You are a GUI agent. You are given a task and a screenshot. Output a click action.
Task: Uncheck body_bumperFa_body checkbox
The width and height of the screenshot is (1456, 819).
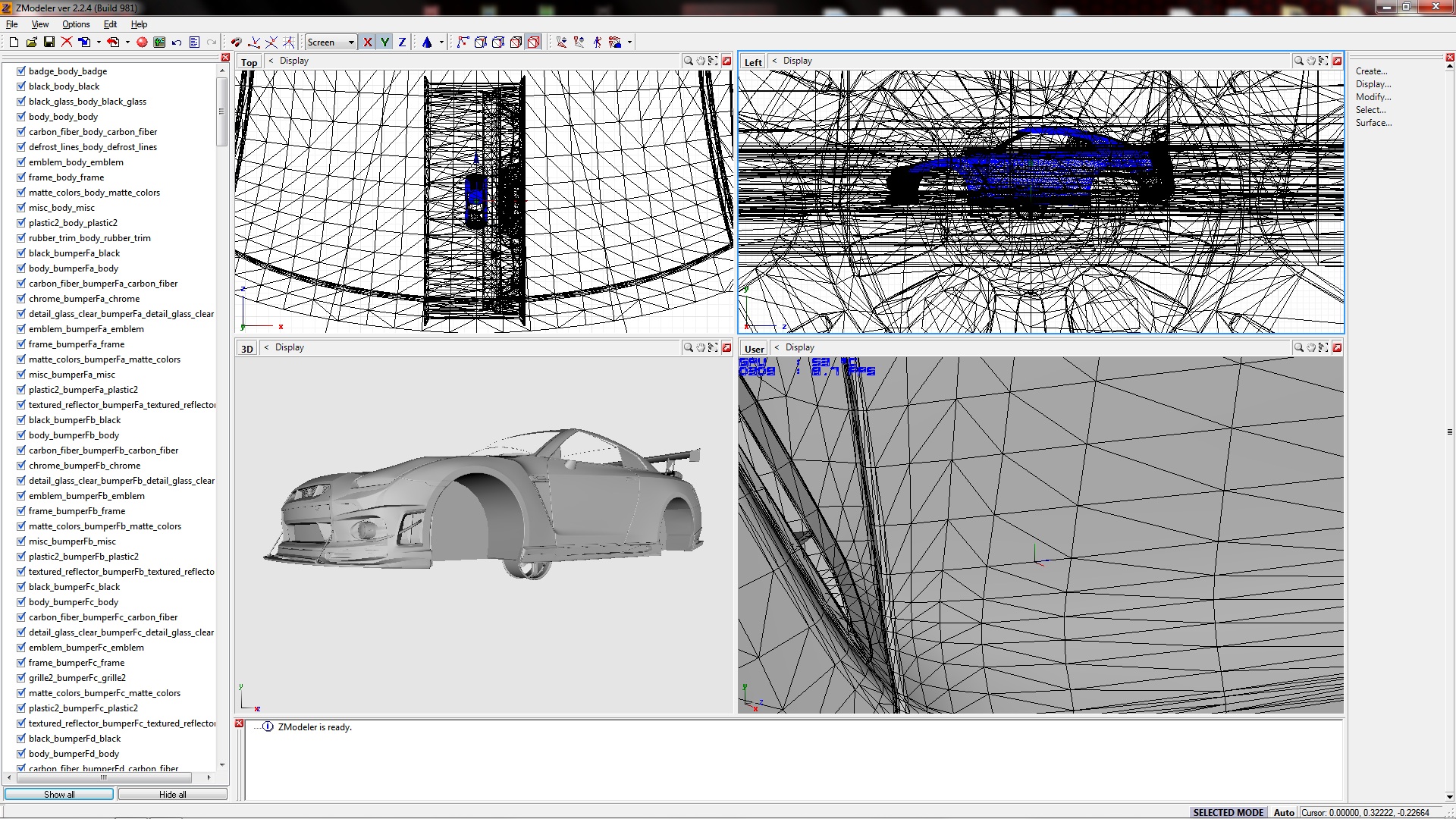click(21, 268)
